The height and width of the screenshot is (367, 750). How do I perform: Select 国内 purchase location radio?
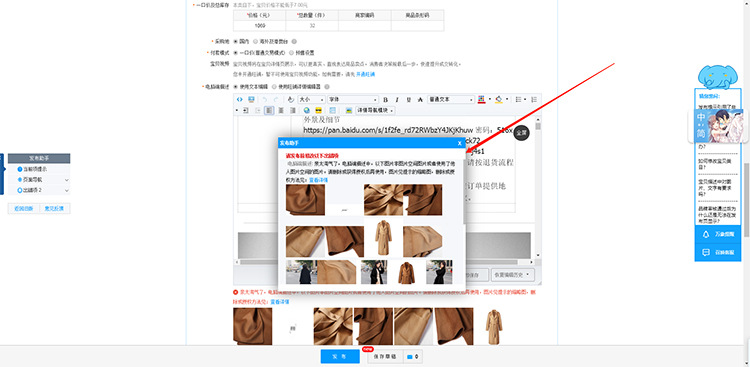coord(236,41)
